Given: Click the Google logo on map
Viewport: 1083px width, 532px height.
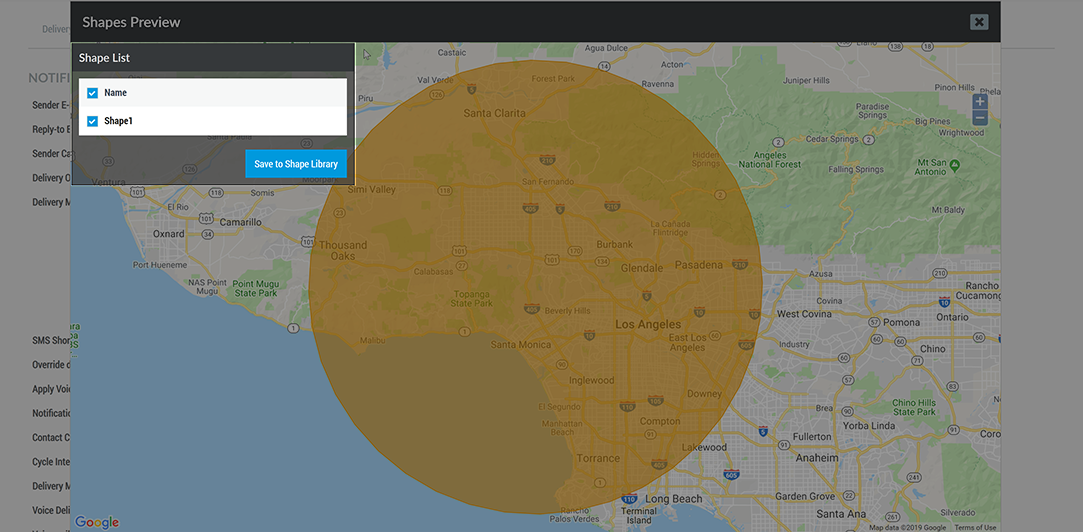Looking at the screenshot, I should (97, 522).
